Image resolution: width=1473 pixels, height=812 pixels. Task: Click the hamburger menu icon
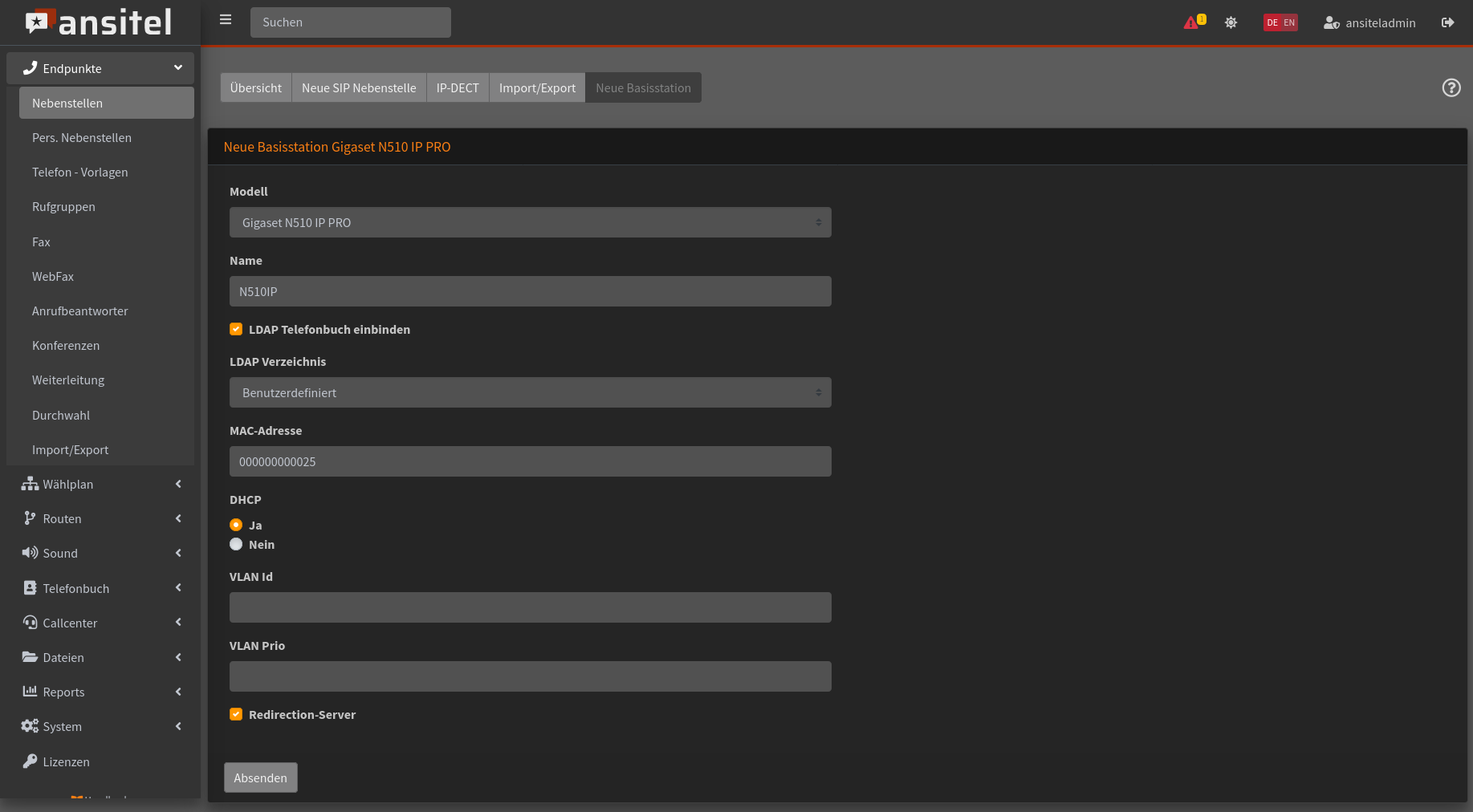226,20
